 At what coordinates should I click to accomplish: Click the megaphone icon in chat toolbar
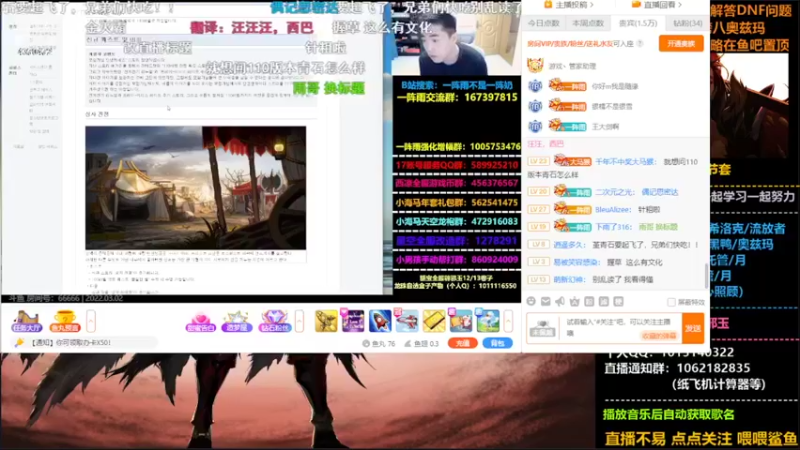(560, 302)
